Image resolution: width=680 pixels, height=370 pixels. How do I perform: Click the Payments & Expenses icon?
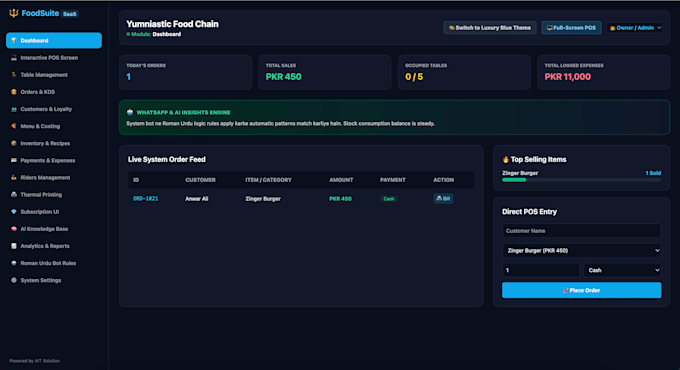[14, 160]
